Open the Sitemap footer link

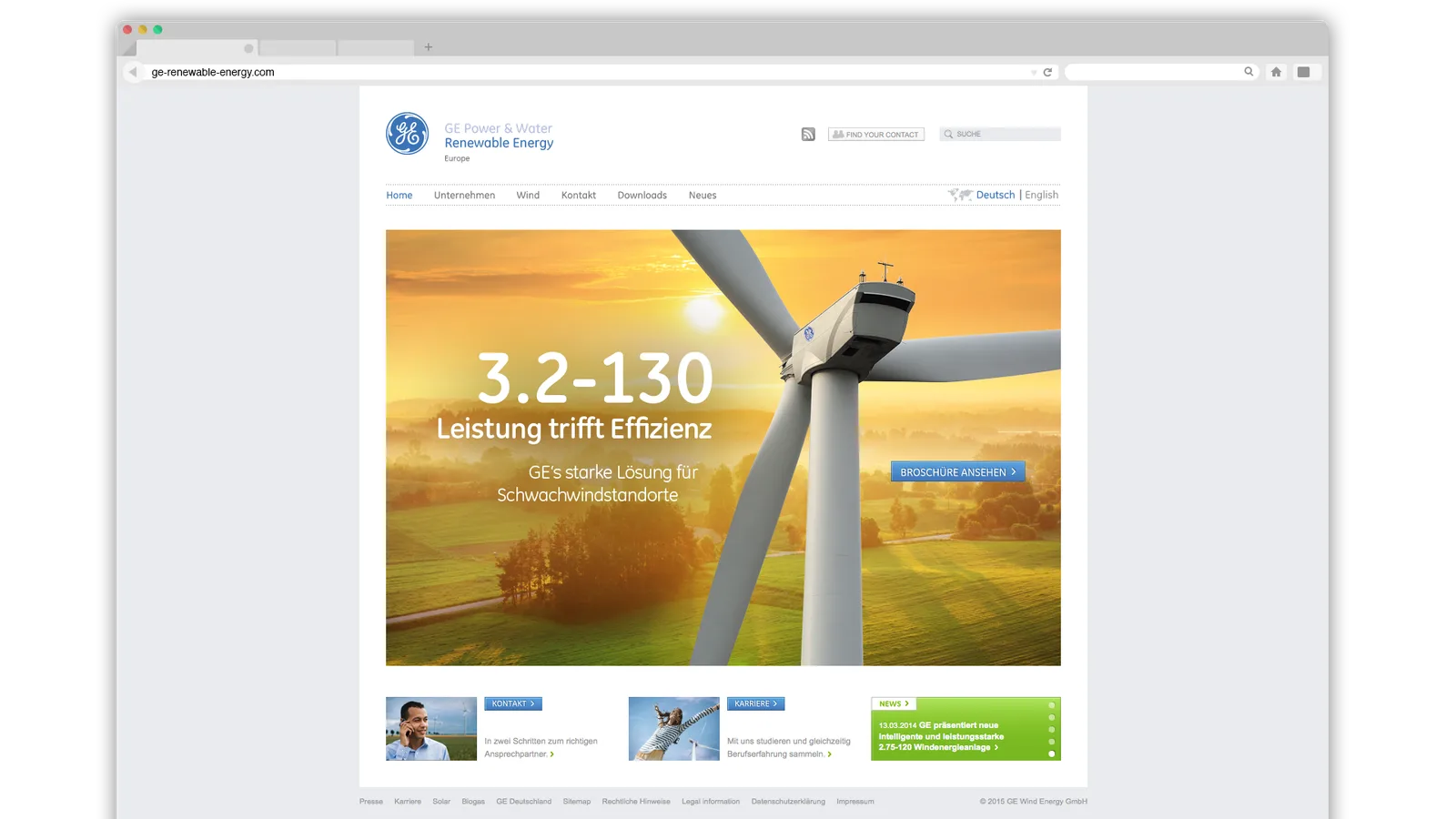(577, 802)
